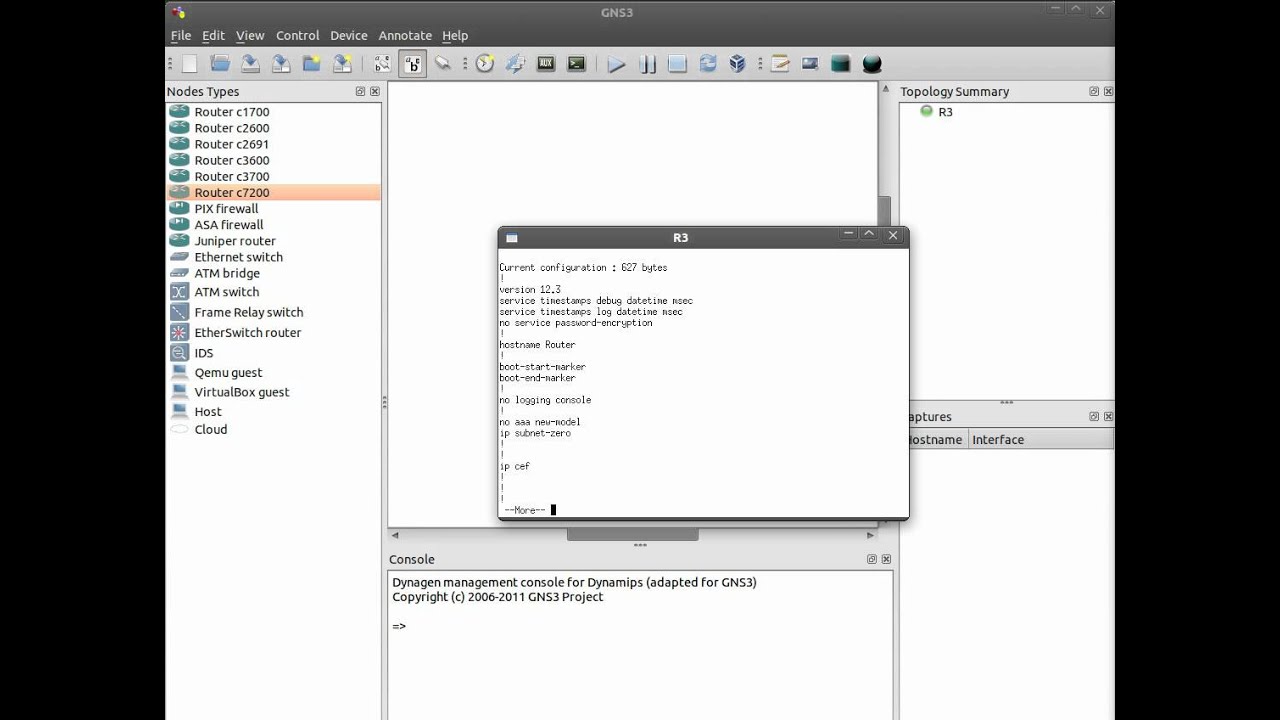
Task: Click the Interface column header in Captures
Action: coord(1040,439)
